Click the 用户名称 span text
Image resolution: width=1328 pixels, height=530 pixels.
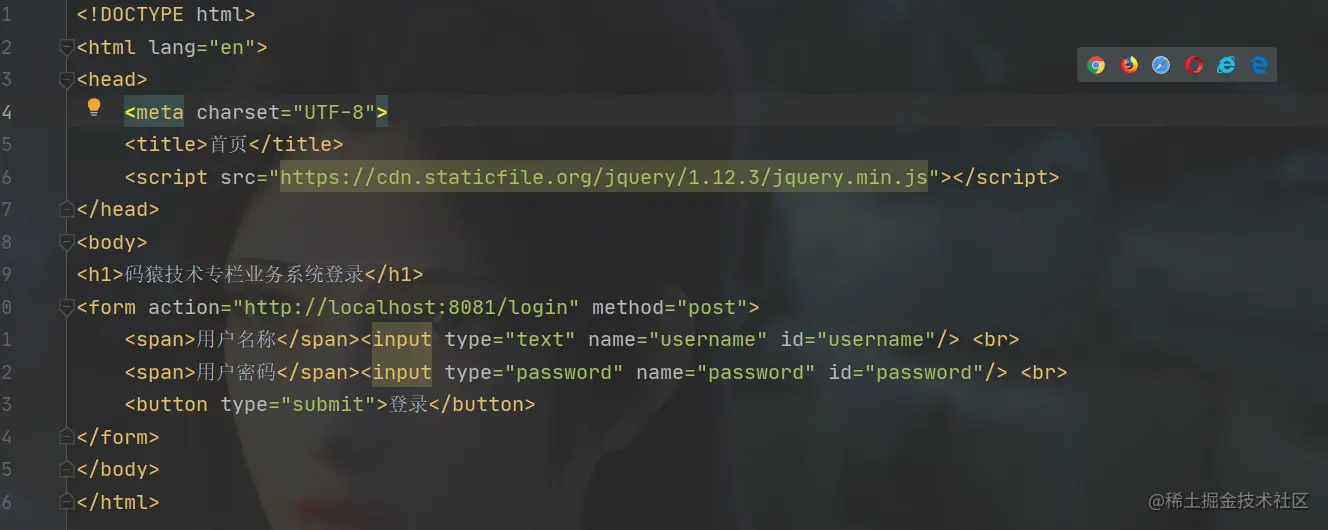click(x=236, y=339)
